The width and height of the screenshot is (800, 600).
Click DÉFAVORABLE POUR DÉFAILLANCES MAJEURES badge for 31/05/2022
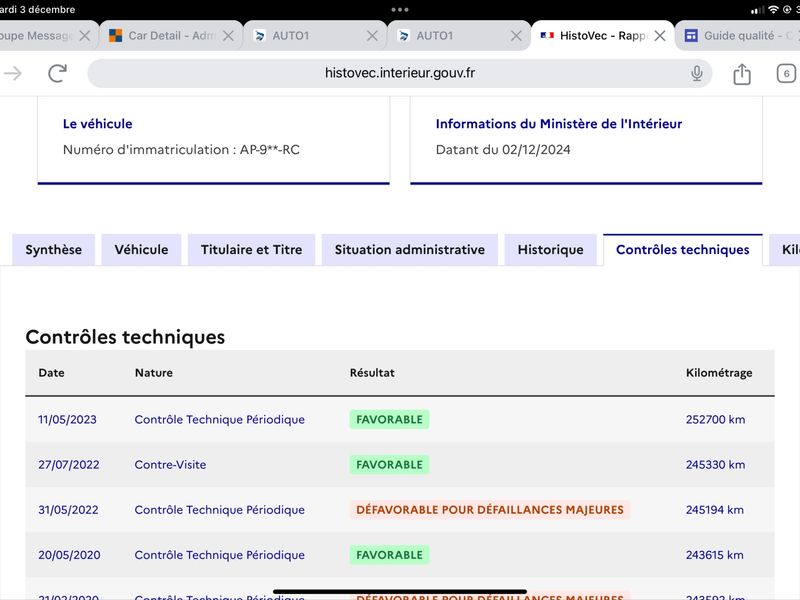coord(490,510)
